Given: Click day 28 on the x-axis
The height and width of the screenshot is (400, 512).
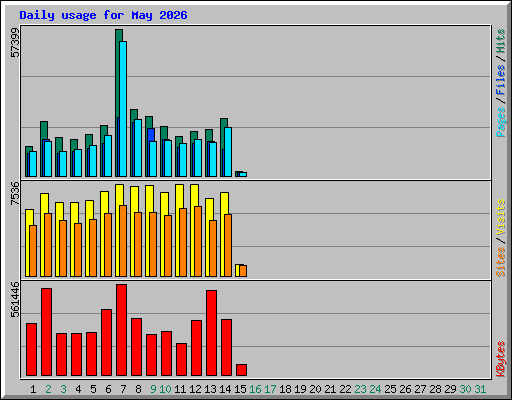Looking at the screenshot, I should click(x=435, y=389).
